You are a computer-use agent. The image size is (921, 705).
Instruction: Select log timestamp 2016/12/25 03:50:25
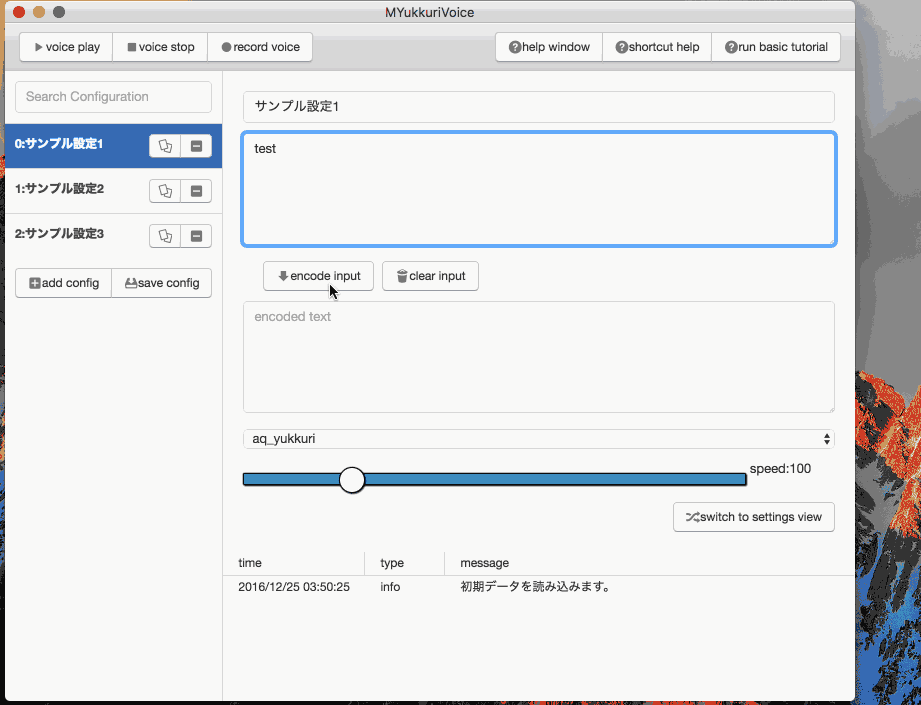(294, 587)
